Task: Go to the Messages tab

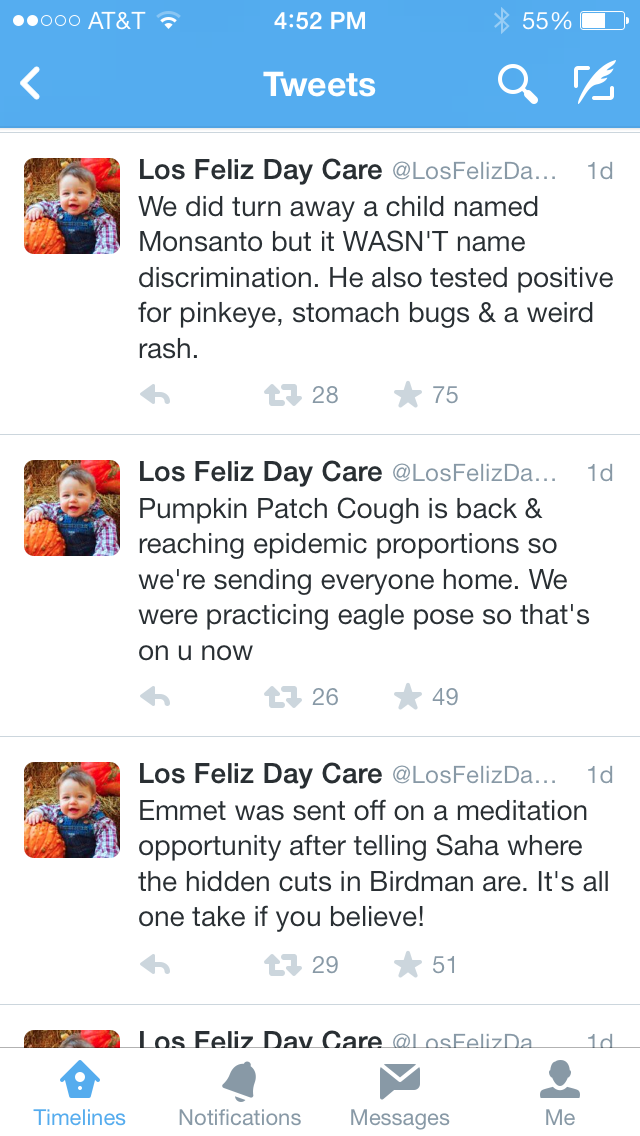Action: coord(400,1093)
